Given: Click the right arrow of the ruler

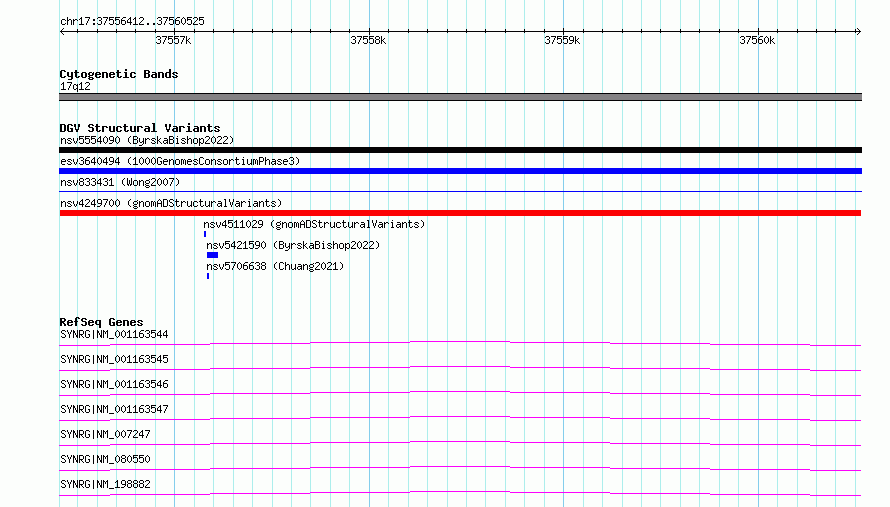Looking at the screenshot, I should [858, 32].
